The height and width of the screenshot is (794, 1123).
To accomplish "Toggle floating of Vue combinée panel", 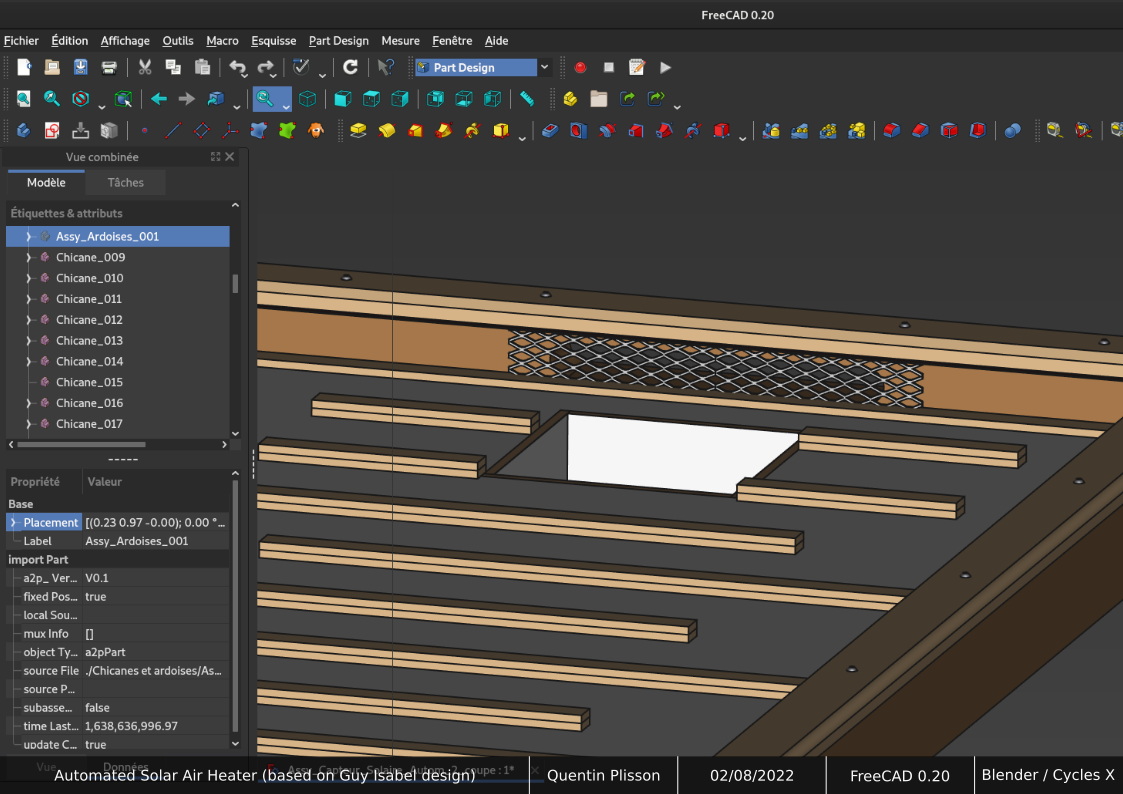I will (216, 157).
